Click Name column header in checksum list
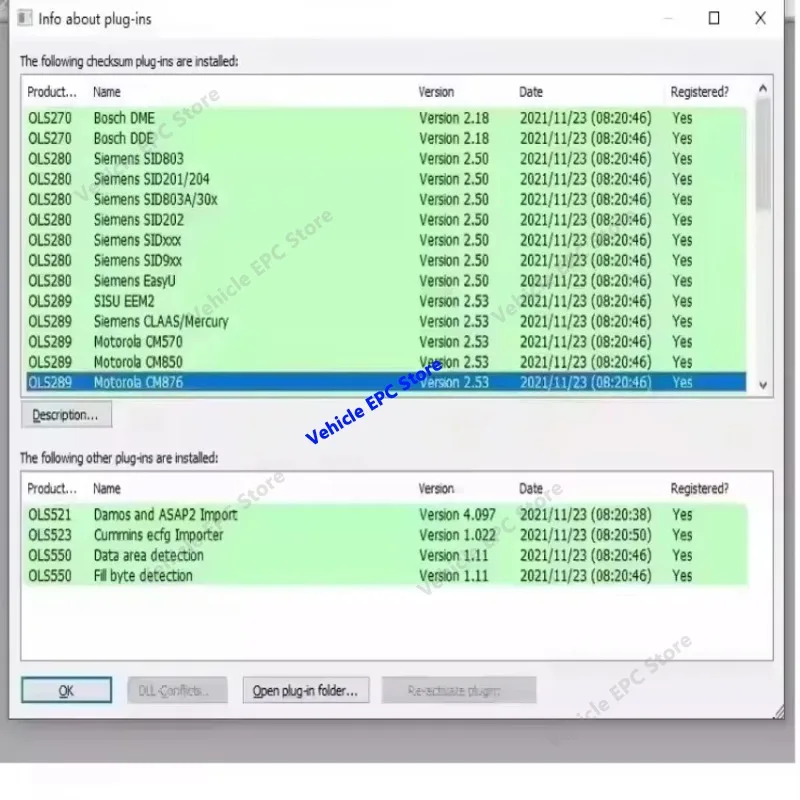 click(x=107, y=92)
